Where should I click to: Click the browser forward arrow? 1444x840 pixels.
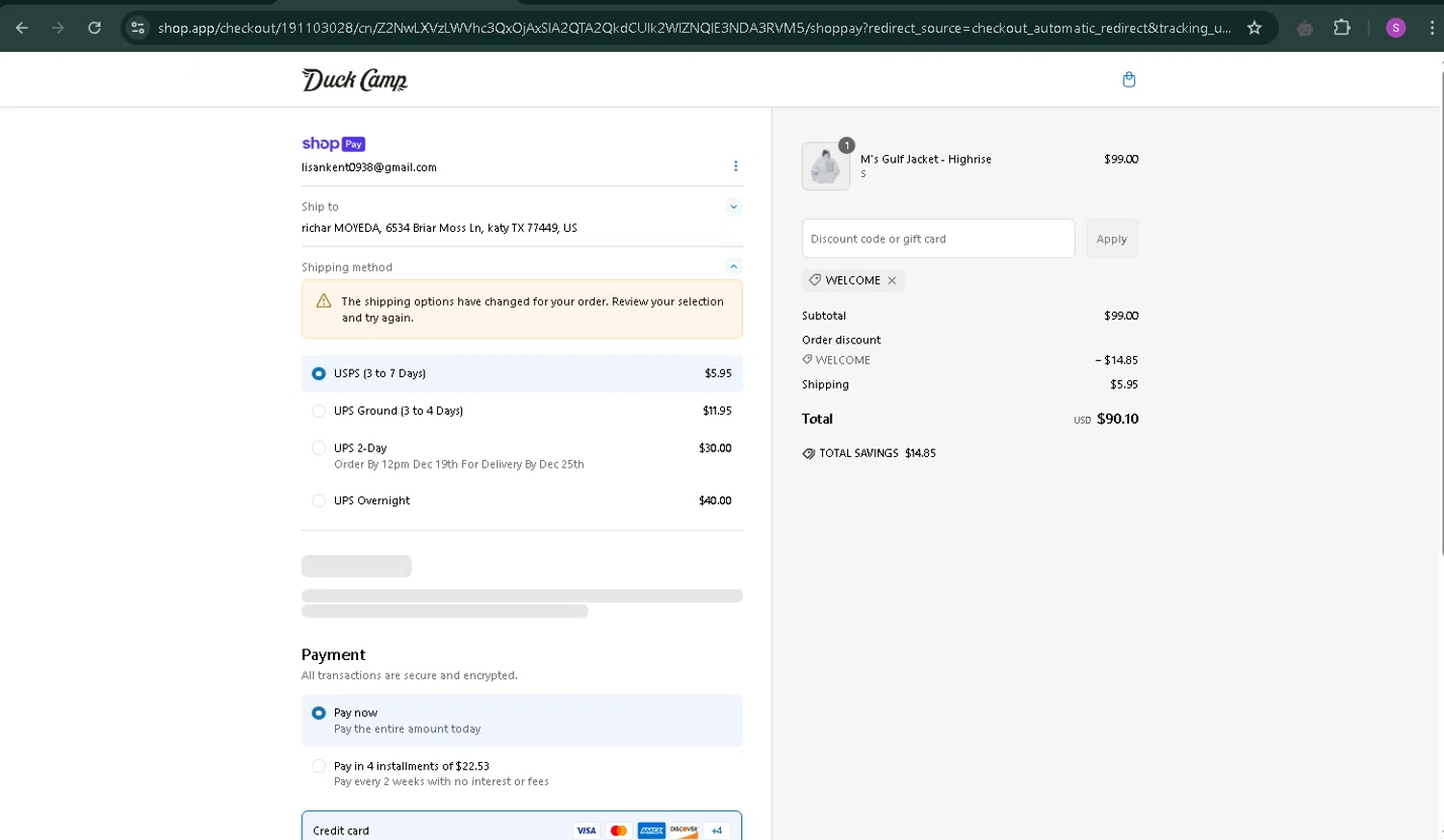click(x=58, y=28)
